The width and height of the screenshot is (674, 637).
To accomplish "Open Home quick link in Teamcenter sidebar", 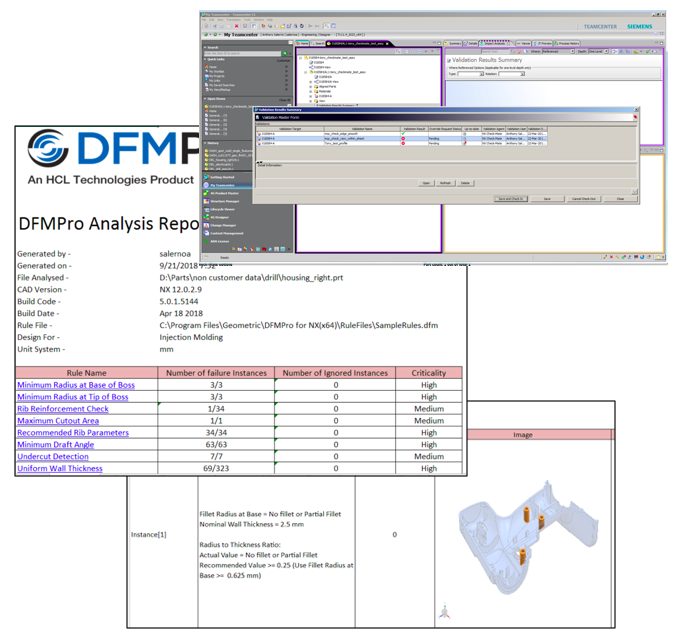I will point(211,67).
